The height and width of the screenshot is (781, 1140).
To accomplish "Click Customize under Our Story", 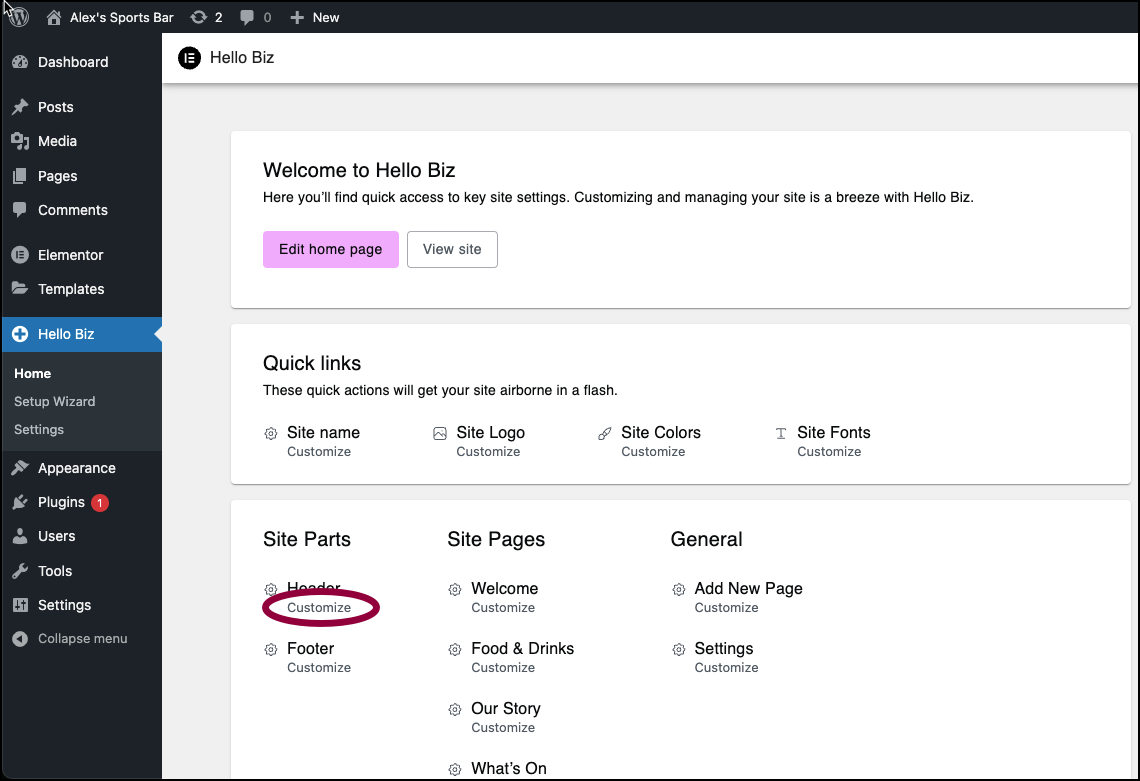I will [503, 728].
